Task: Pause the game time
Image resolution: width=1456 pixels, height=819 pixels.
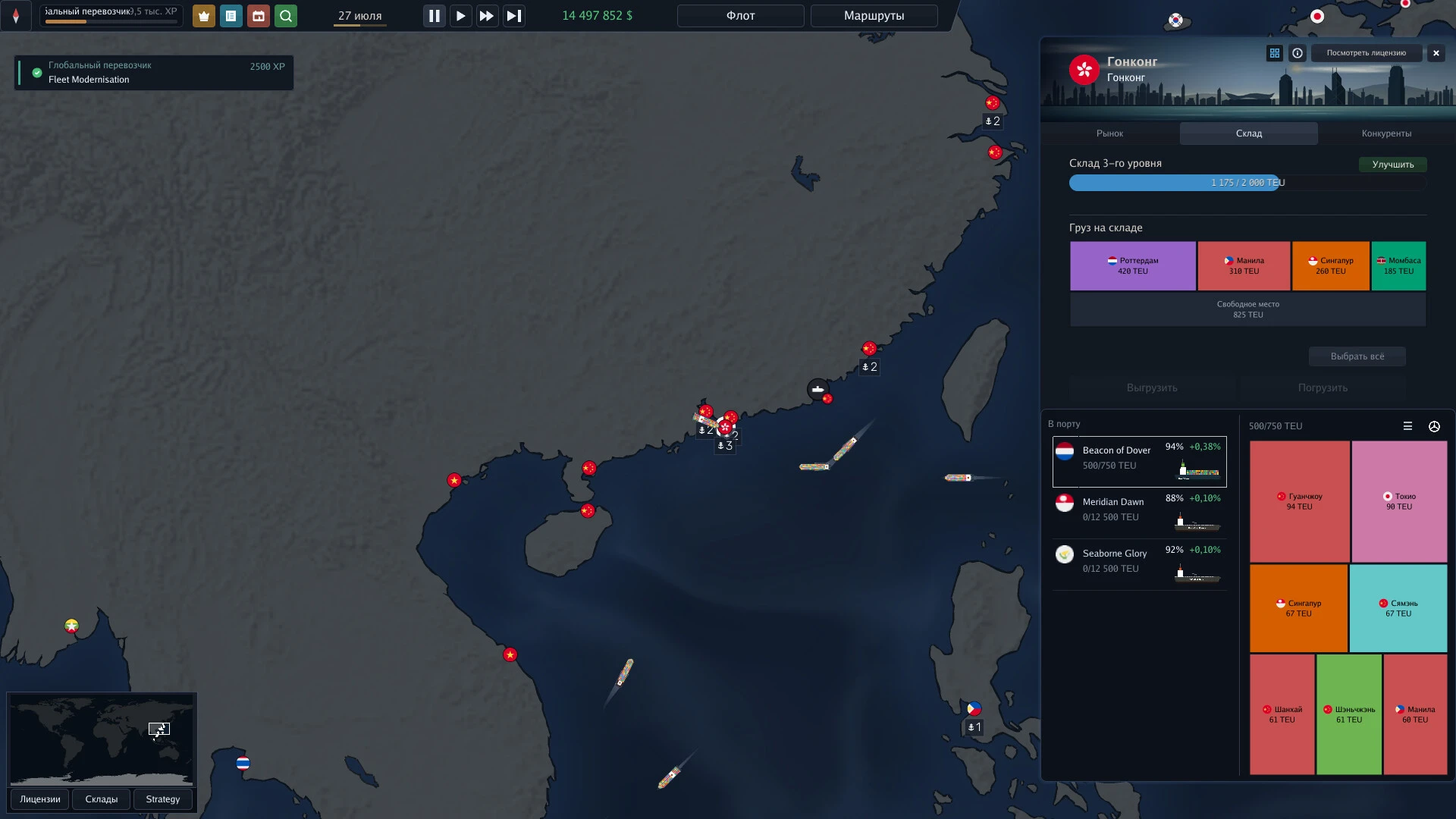Action: [434, 16]
